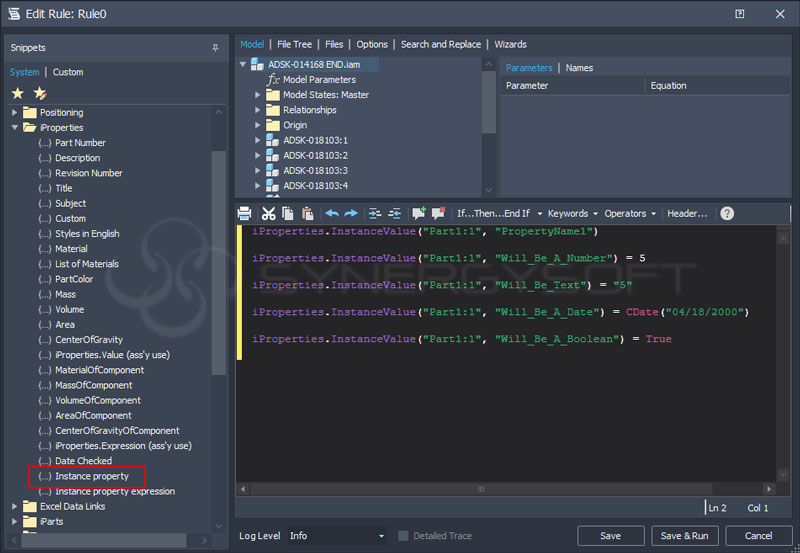Expand the Excel Data Links folder
This screenshot has height=553, width=800.
(x=16, y=507)
